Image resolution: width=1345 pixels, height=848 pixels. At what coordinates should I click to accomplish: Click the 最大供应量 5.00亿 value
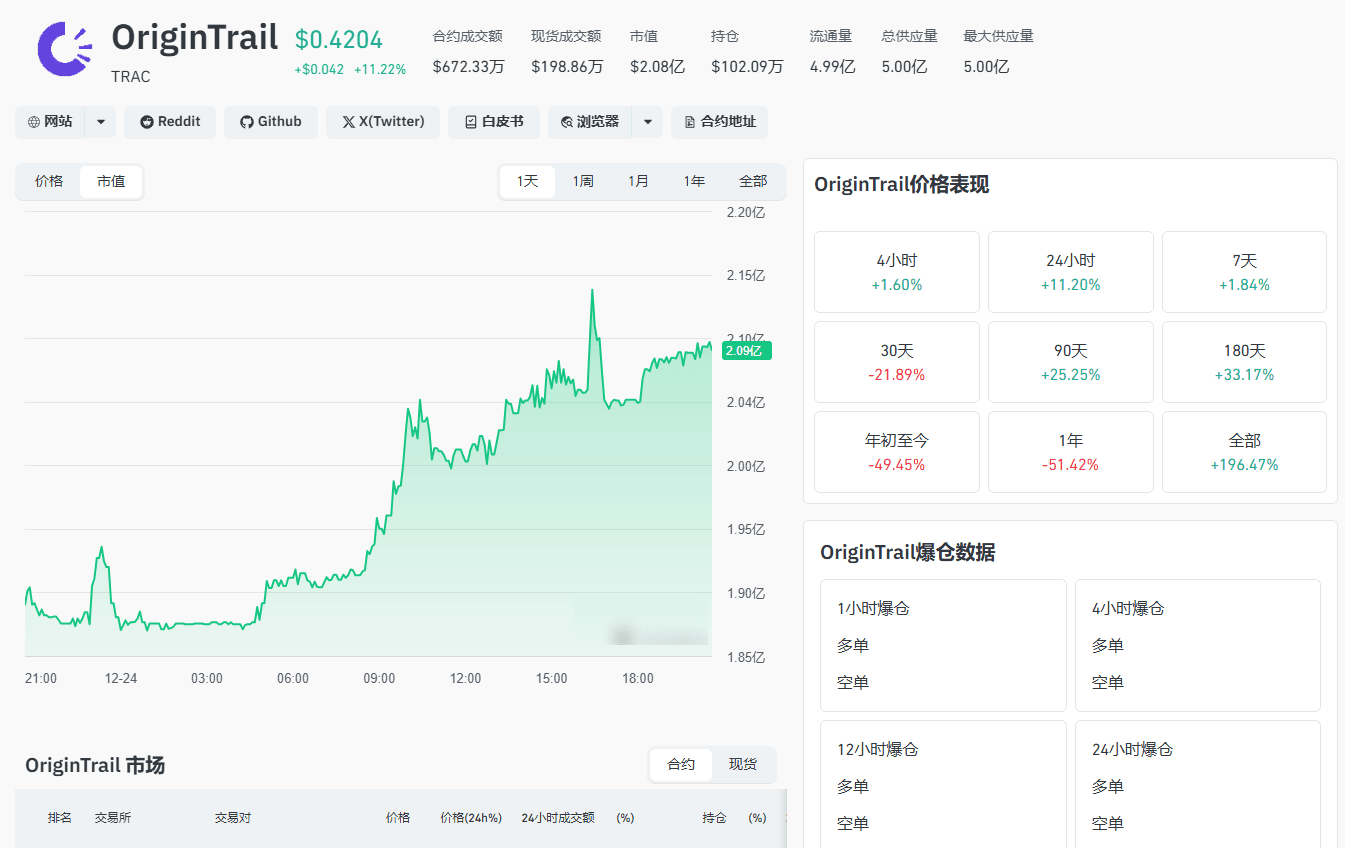pyautogui.click(x=986, y=67)
